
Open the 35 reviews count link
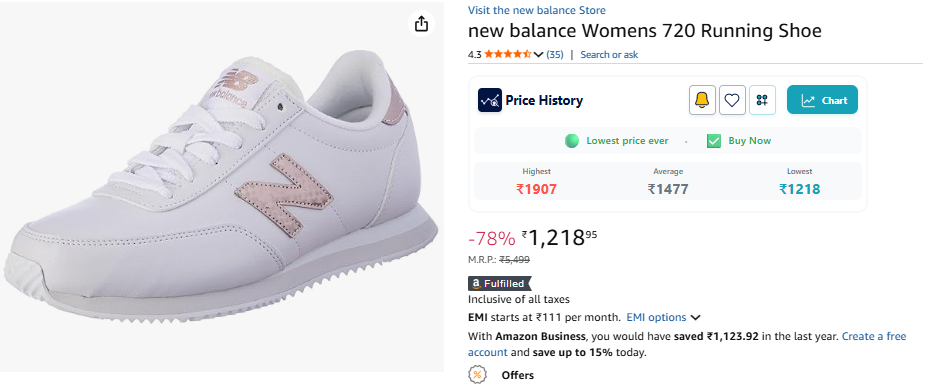[x=555, y=55]
